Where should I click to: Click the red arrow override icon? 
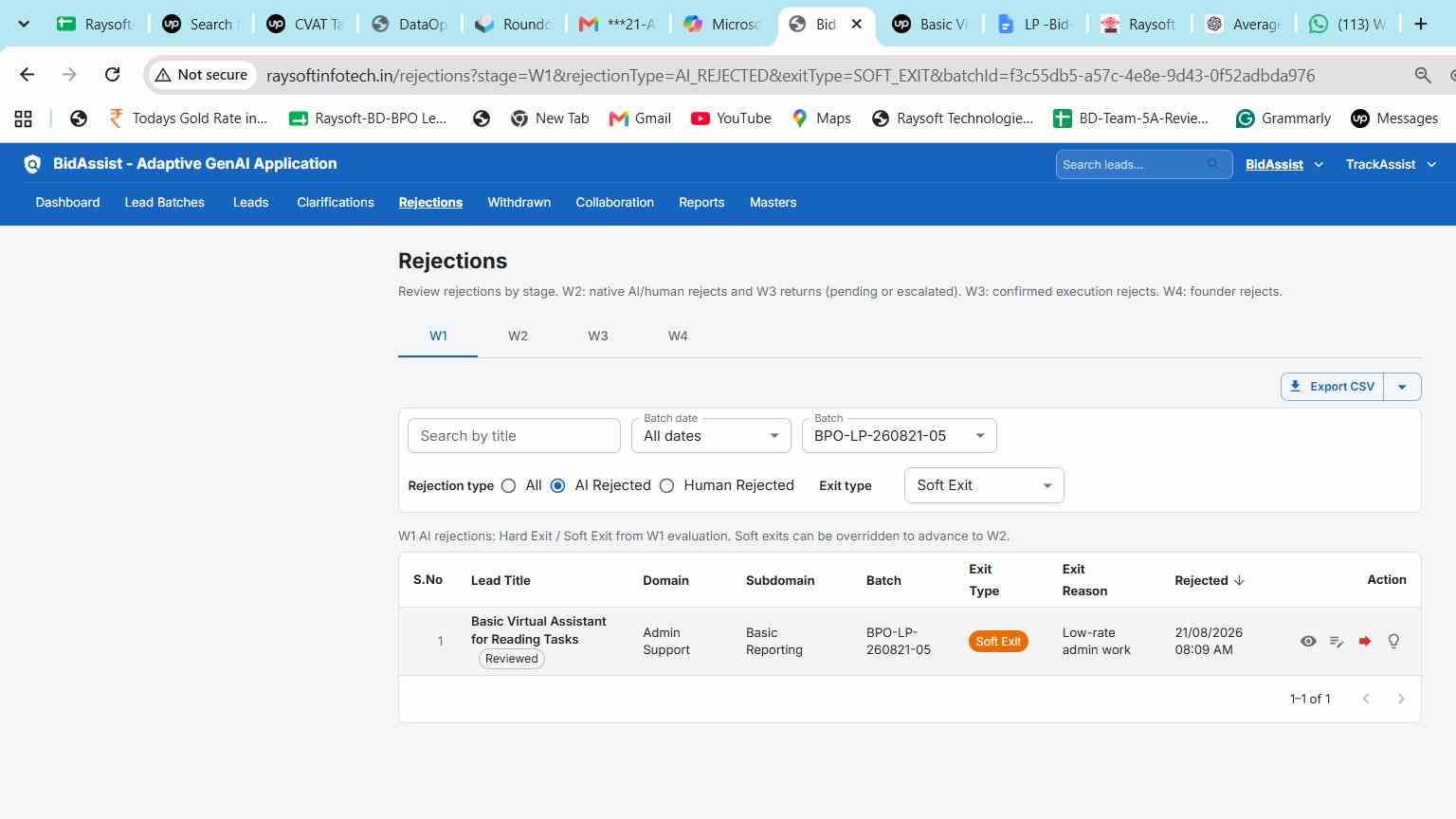[x=1365, y=642]
